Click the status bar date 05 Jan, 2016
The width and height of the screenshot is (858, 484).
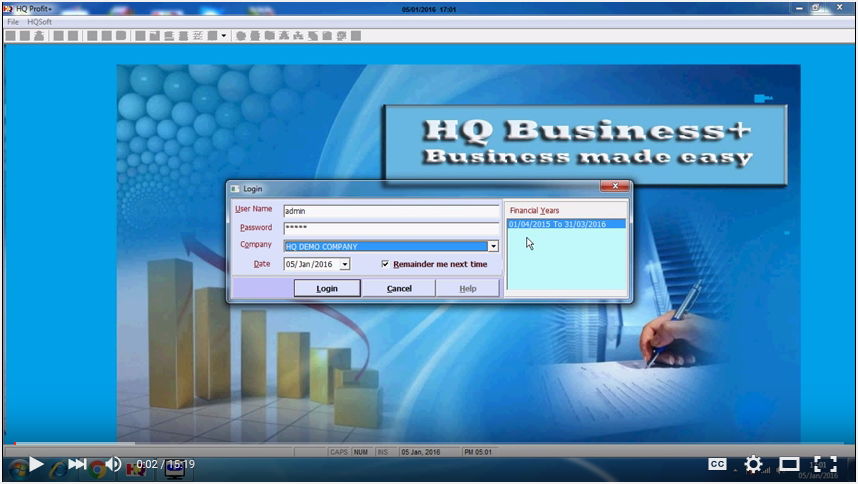coord(421,452)
